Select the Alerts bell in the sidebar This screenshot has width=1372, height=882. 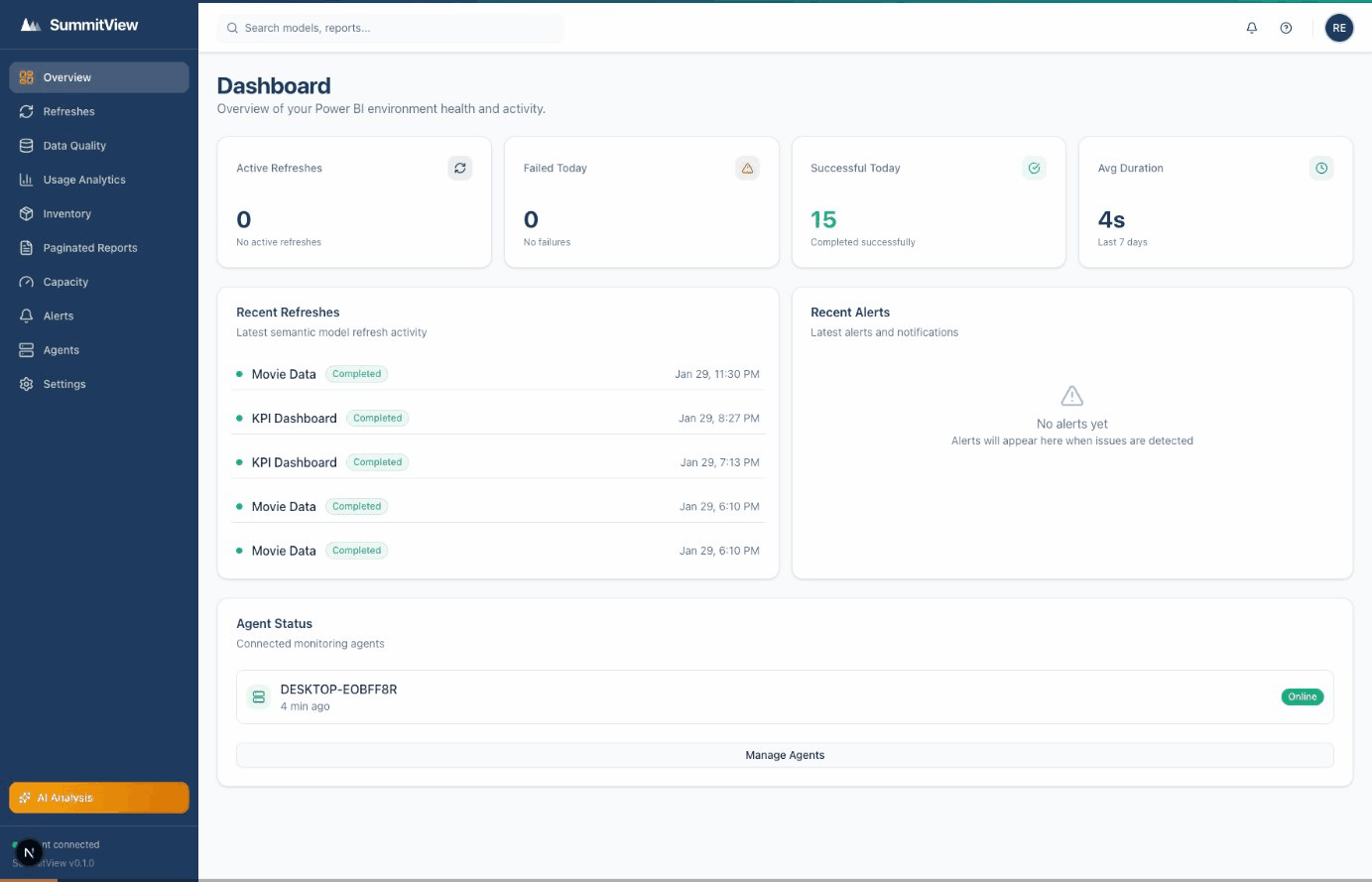pos(25,315)
